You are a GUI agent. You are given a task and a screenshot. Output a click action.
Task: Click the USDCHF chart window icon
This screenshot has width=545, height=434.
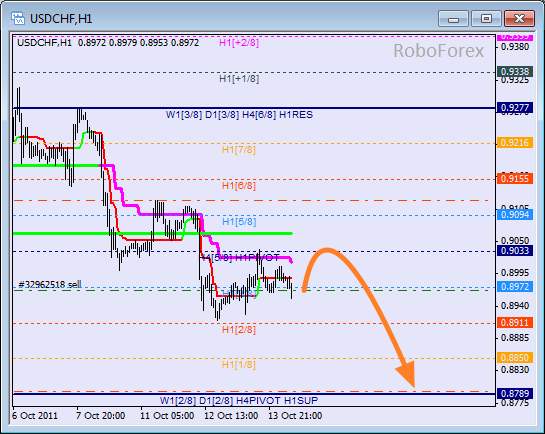click(x=17, y=18)
